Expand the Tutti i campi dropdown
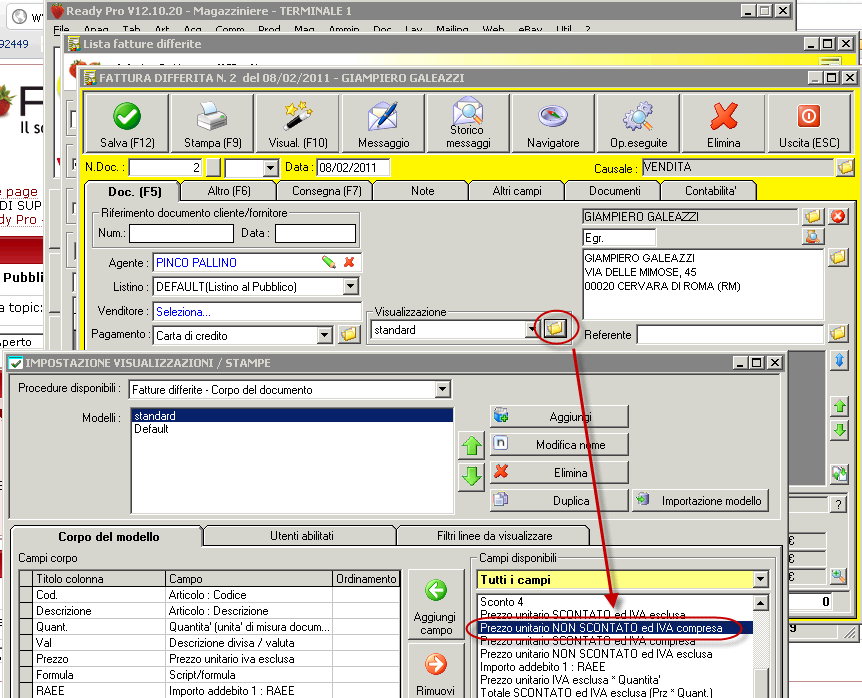This screenshot has width=862, height=698. (x=760, y=579)
